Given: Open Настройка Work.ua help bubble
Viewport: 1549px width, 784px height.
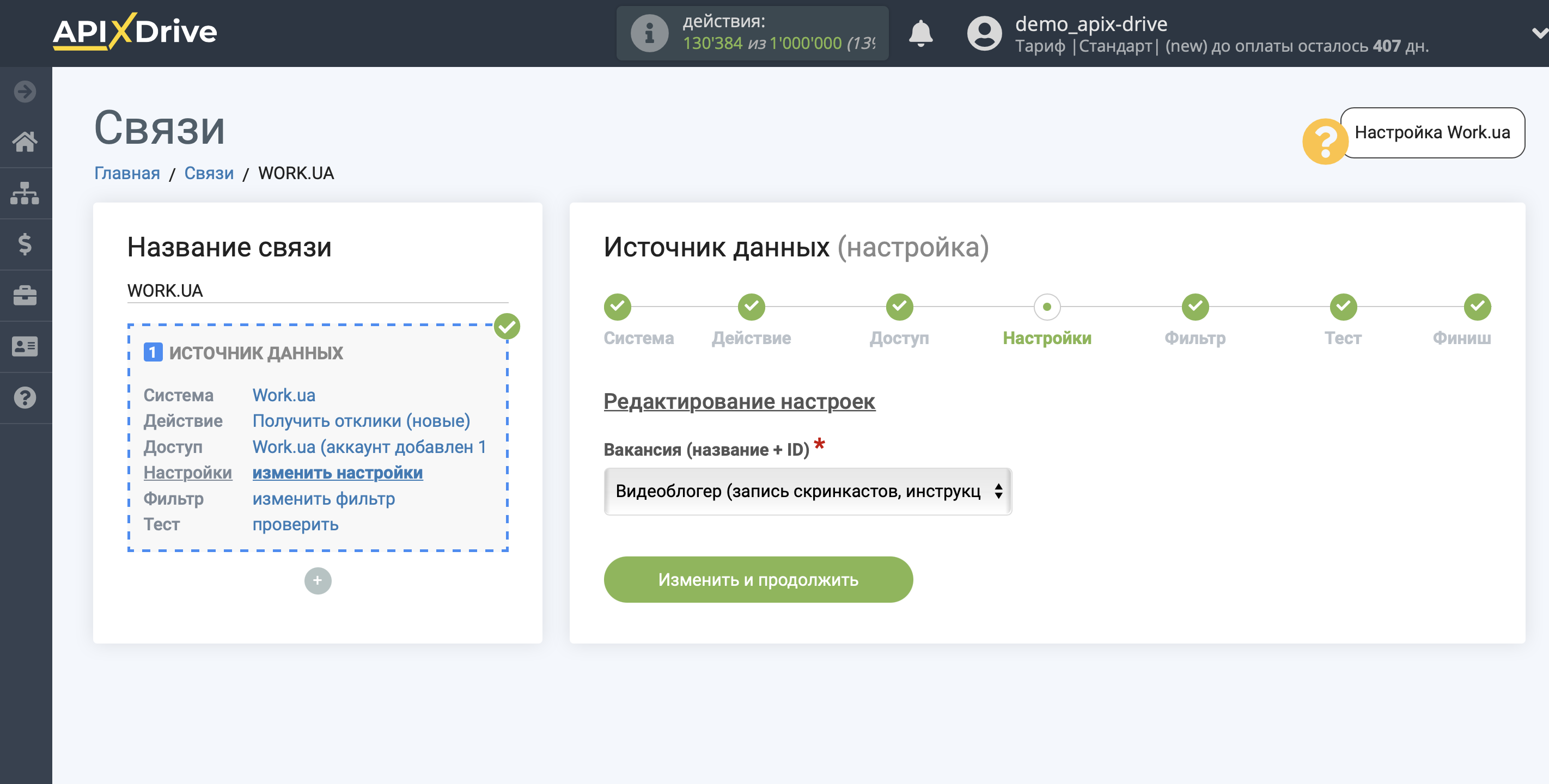Looking at the screenshot, I should (x=1432, y=132).
